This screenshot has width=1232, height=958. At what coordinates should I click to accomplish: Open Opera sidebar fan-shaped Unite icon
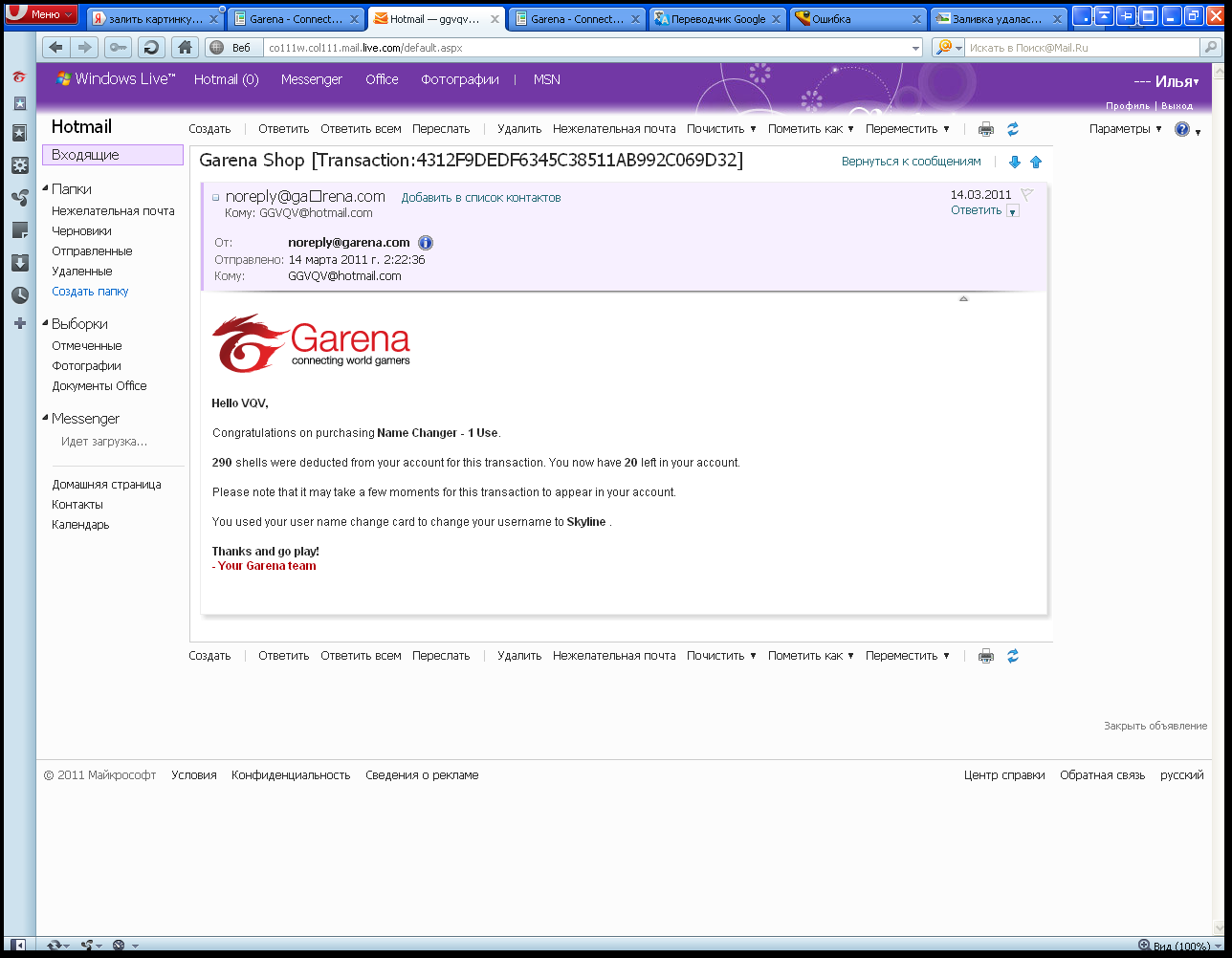tap(19, 198)
